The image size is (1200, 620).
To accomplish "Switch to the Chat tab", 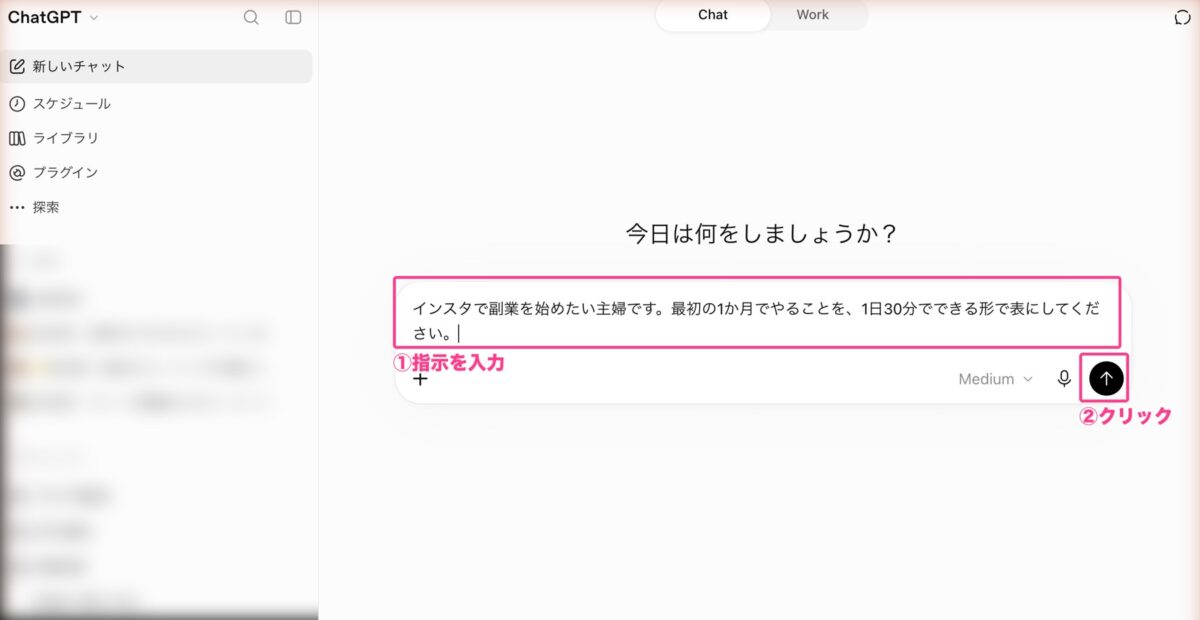I will (713, 15).
